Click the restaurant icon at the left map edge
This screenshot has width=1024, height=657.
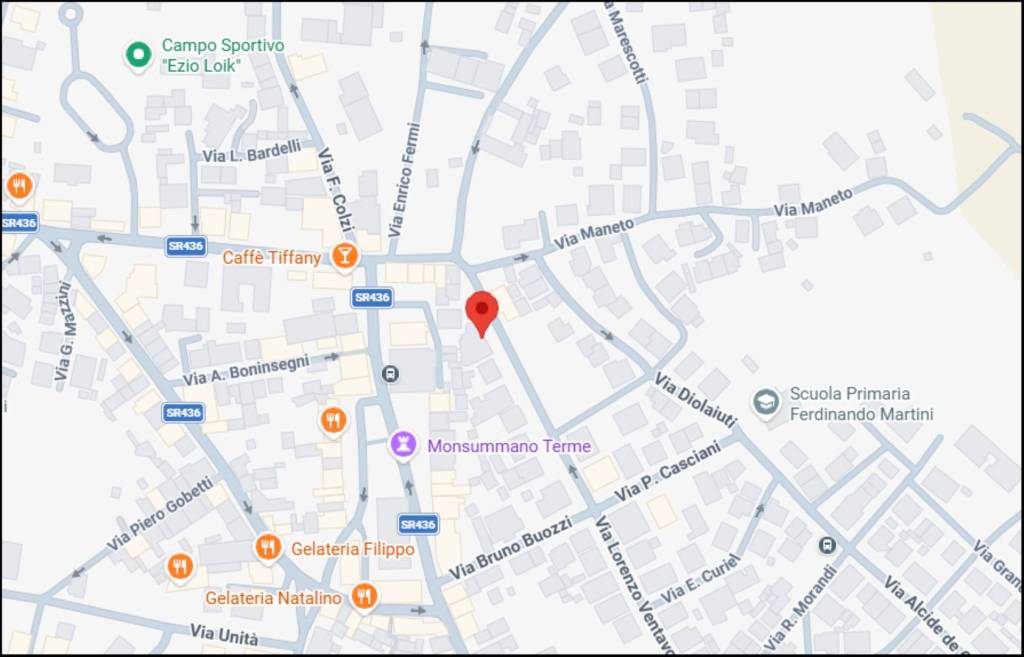click(x=20, y=187)
